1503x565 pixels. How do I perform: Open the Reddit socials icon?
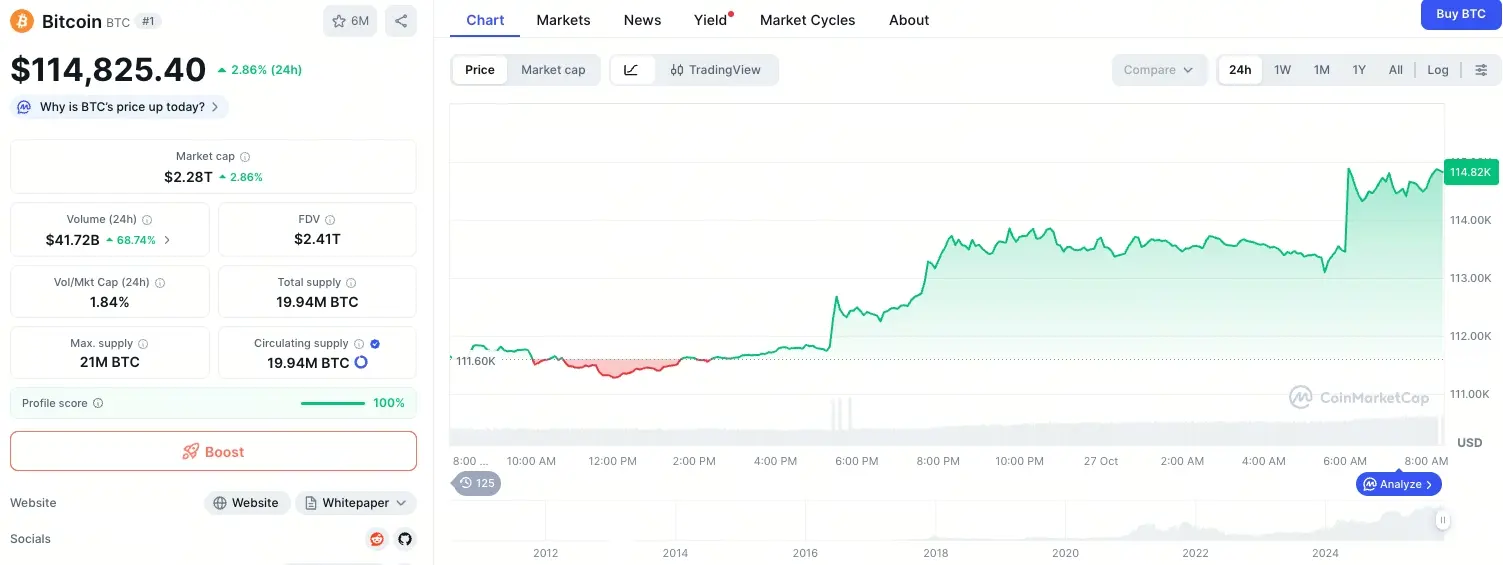pos(377,539)
